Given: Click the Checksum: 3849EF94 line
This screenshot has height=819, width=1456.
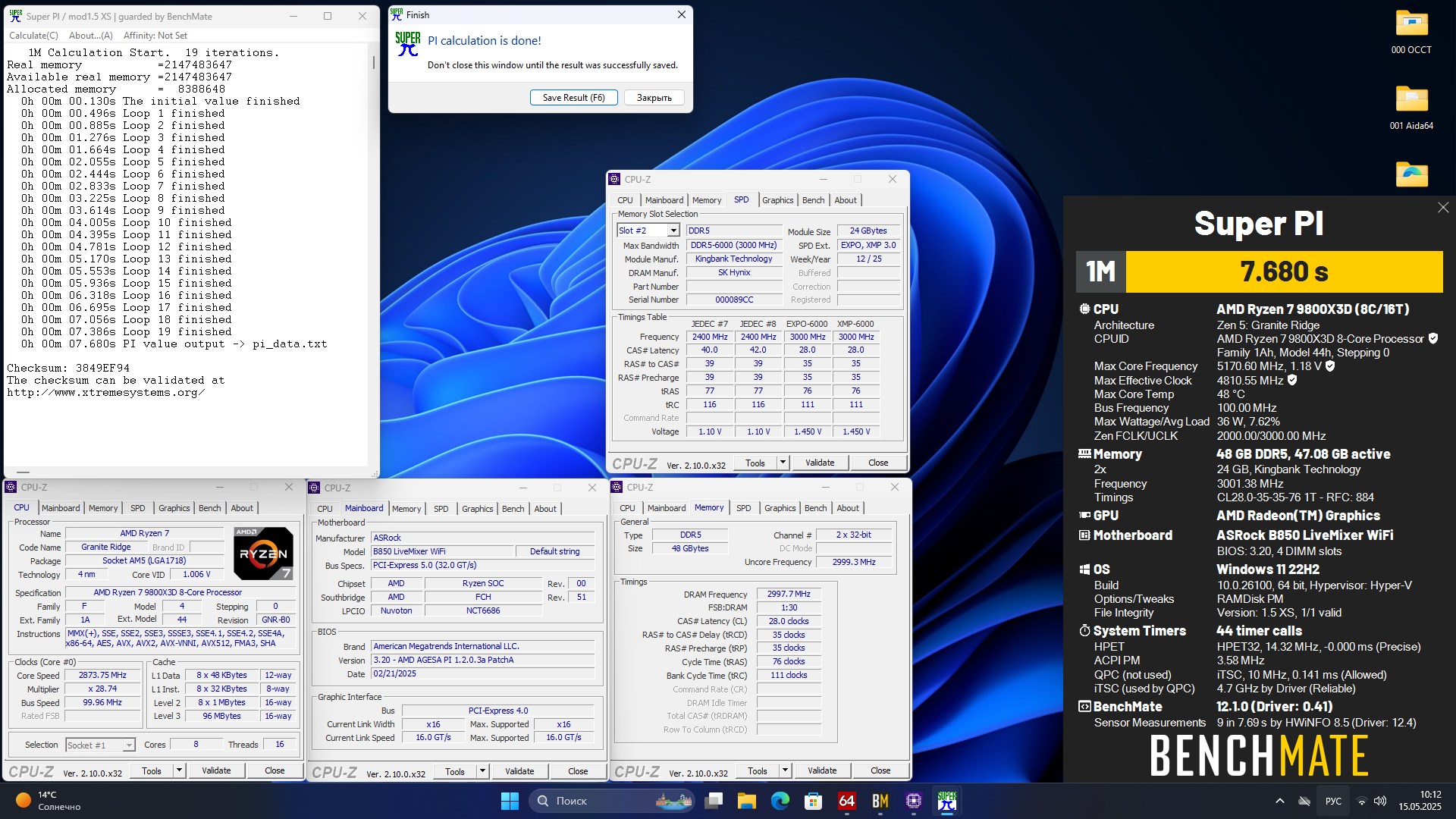Looking at the screenshot, I should [68, 368].
